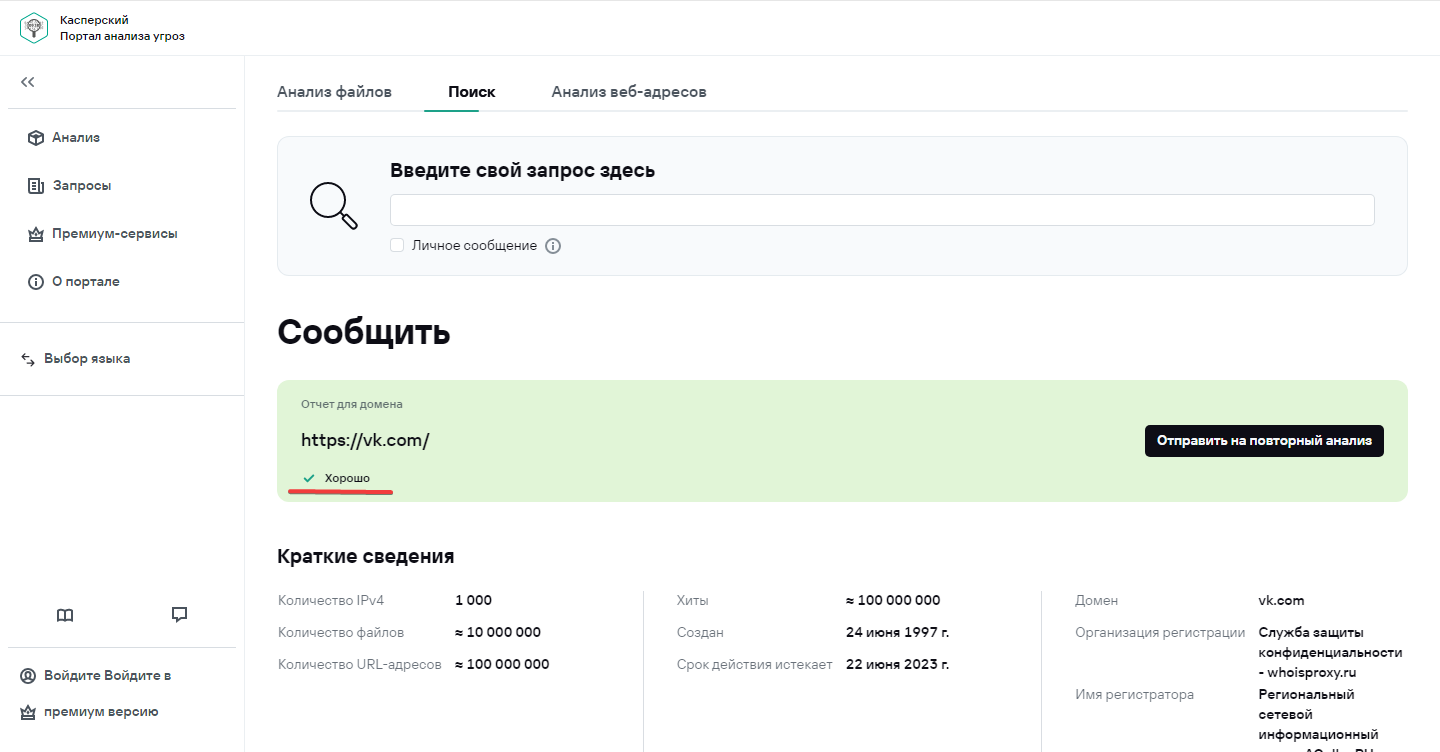Click the О портале info icon
This screenshot has height=752, width=1440.
(36, 282)
